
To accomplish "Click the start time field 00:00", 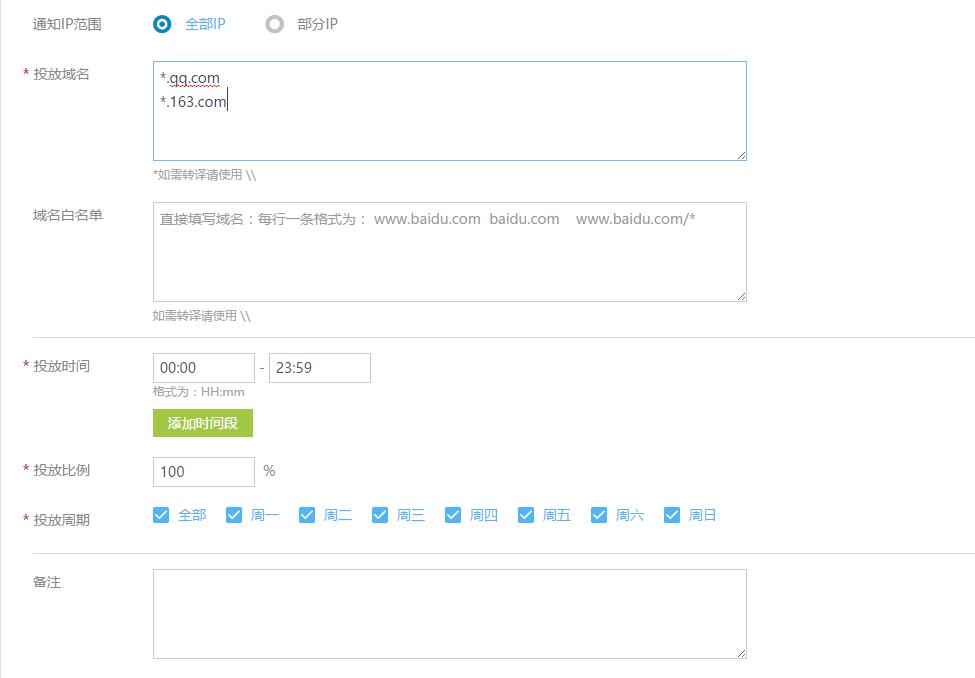I will (204, 368).
